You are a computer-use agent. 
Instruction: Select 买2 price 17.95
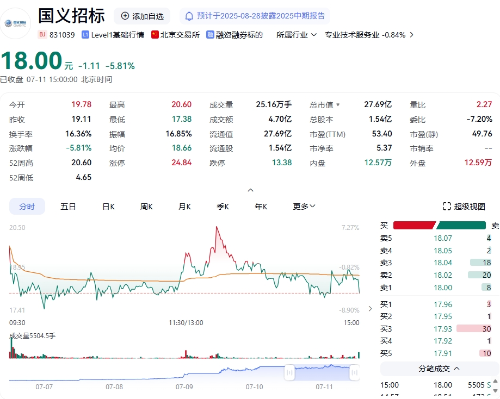click(x=443, y=316)
